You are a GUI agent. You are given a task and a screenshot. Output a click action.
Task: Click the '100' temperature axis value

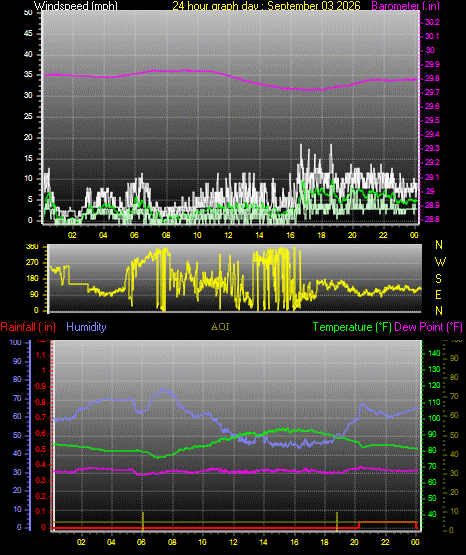[435, 418]
